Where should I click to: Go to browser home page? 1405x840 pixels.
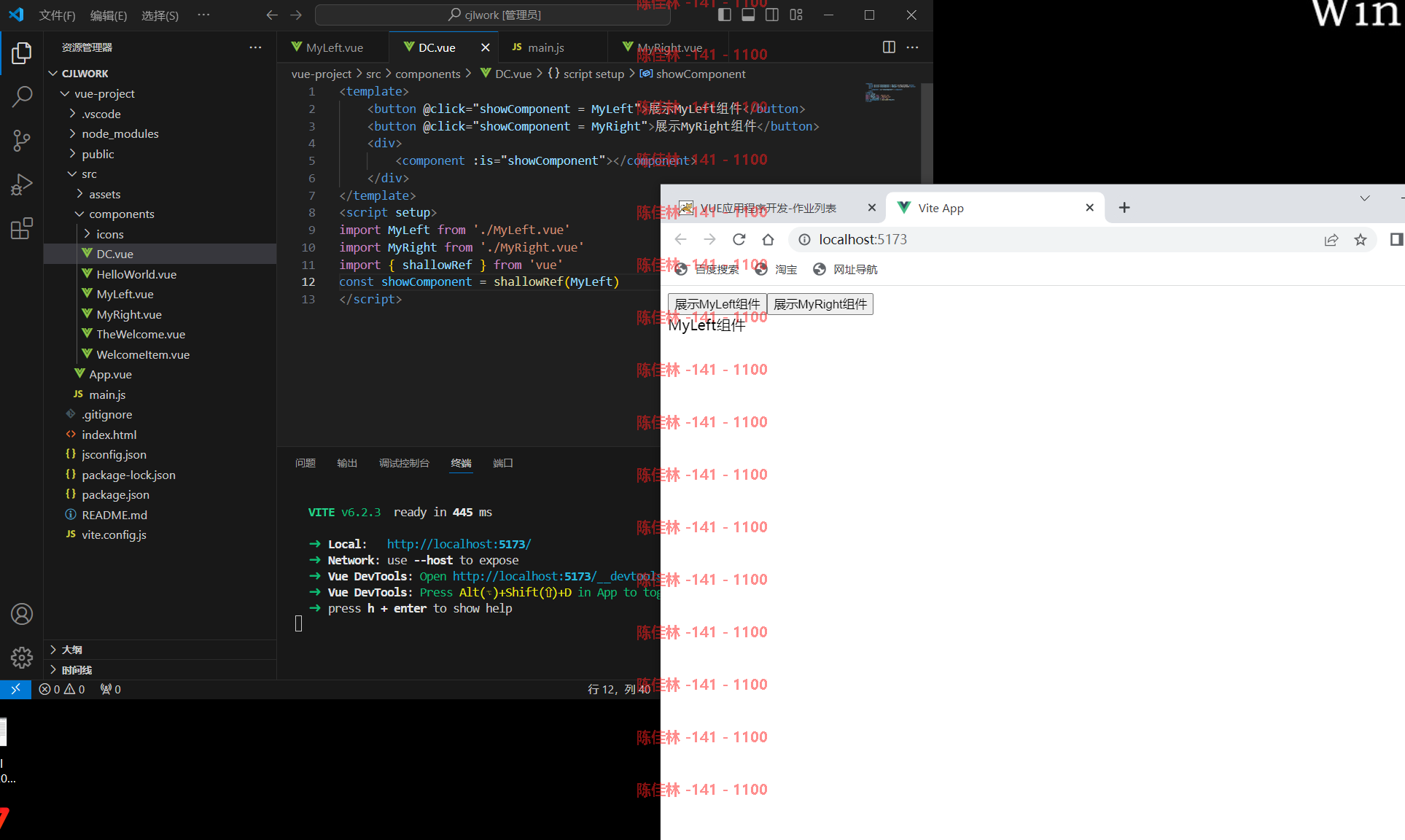pos(768,239)
